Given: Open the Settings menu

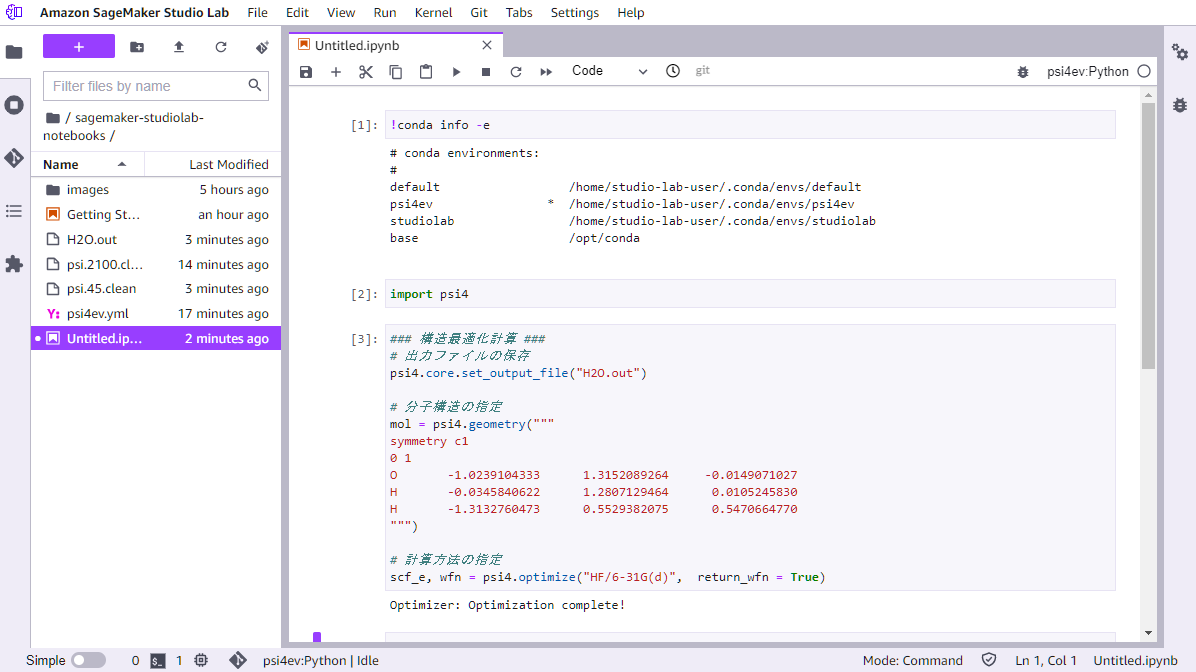Looking at the screenshot, I should [x=574, y=13].
